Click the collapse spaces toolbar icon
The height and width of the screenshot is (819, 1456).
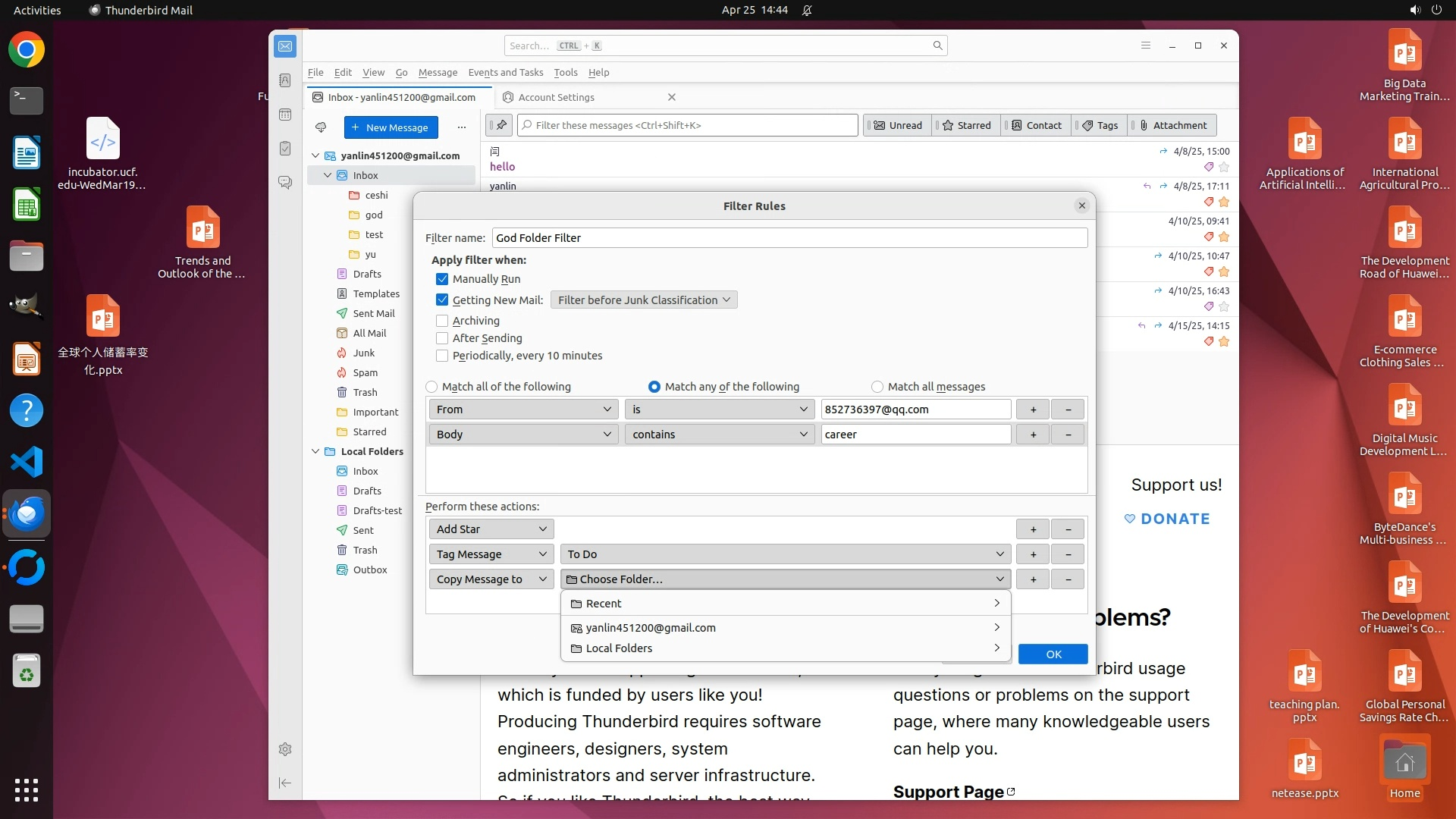pyautogui.click(x=285, y=783)
